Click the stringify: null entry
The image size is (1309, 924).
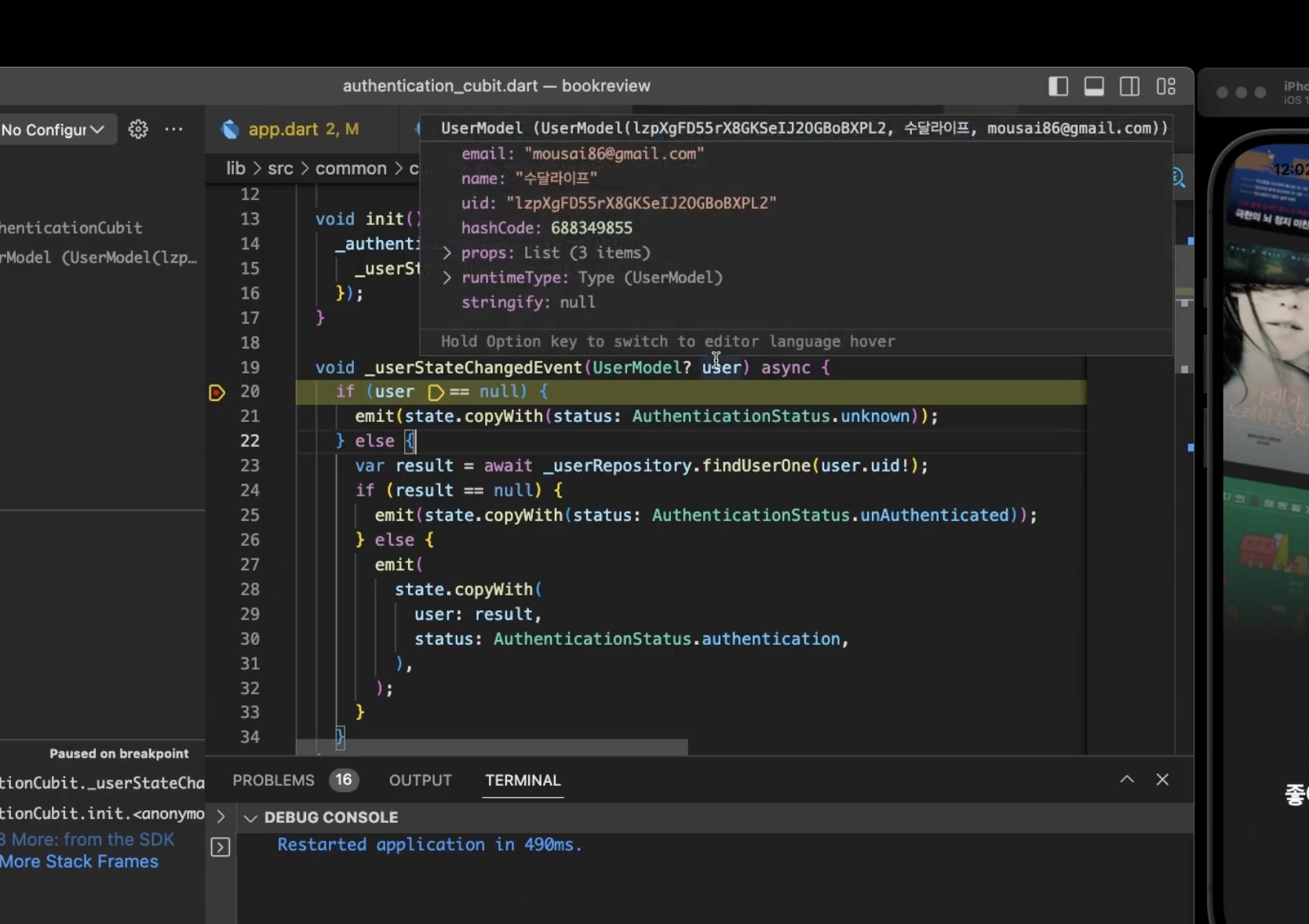click(x=528, y=303)
